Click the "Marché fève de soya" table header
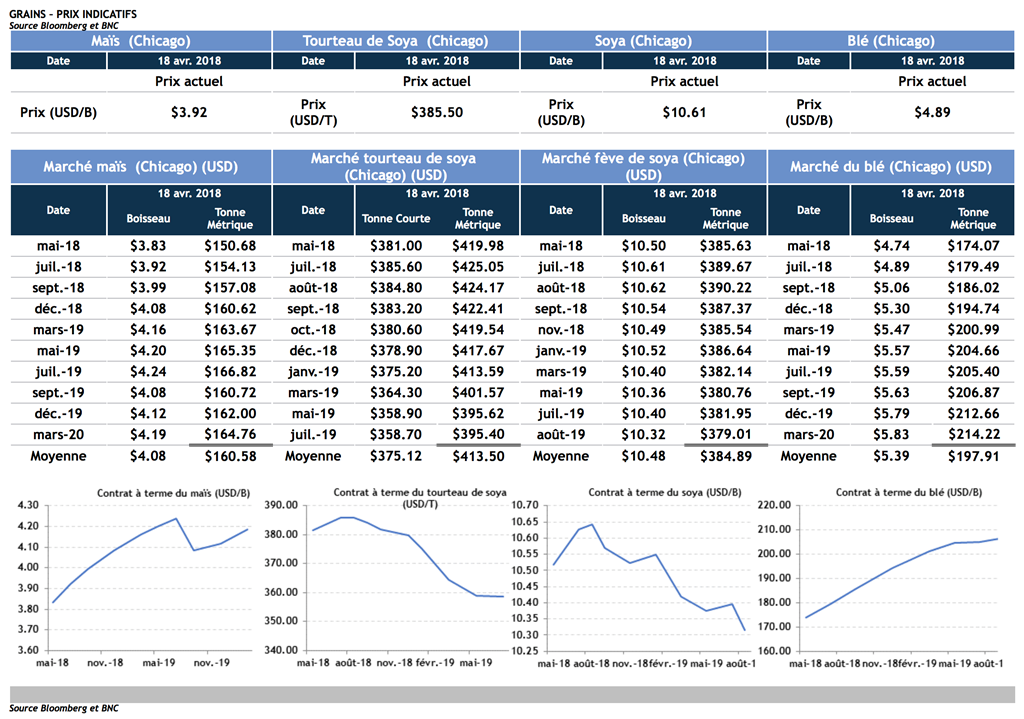Image resolution: width=1024 pixels, height=719 pixels. click(x=642, y=167)
